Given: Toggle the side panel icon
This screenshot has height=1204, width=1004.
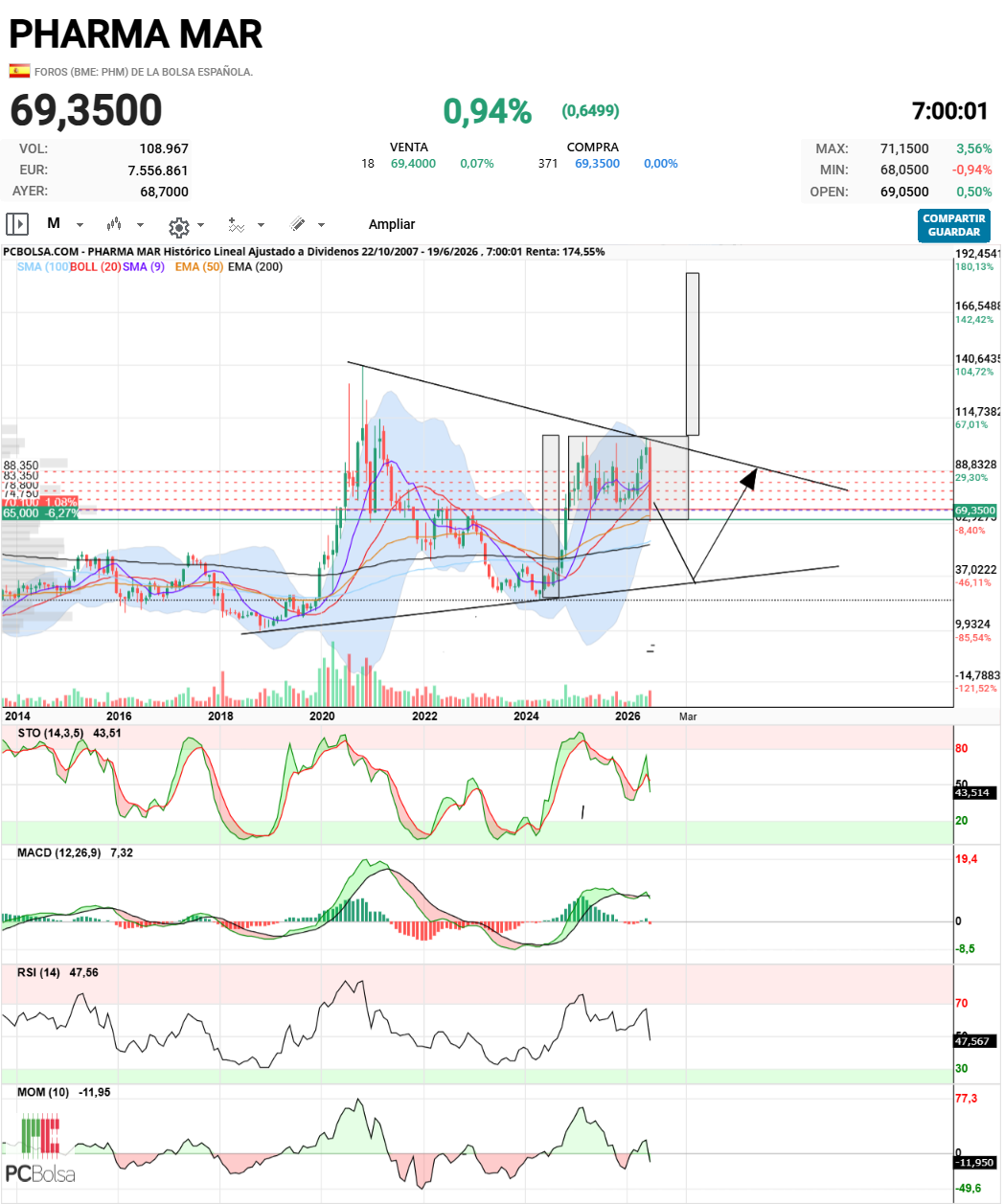Looking at the screenshot, I should tap(17, 224).
